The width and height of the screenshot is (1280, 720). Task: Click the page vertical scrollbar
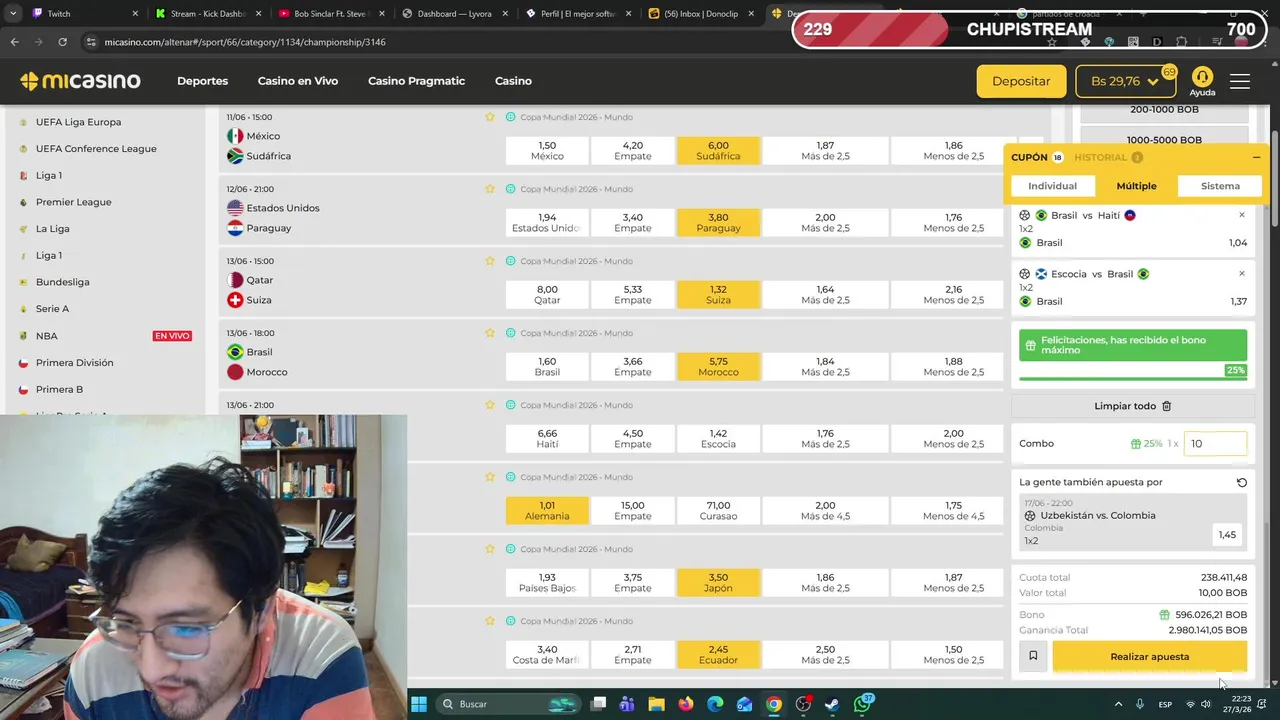1273,181
